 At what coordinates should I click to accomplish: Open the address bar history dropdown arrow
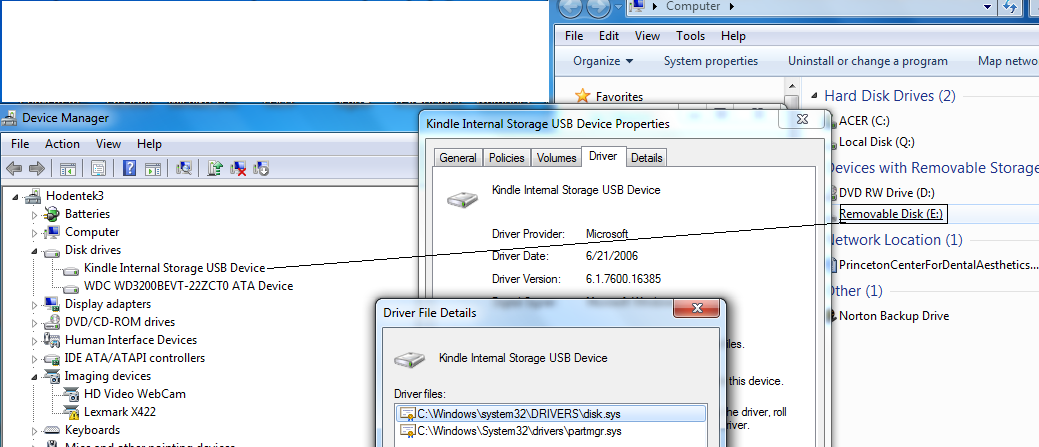point(987,7)
